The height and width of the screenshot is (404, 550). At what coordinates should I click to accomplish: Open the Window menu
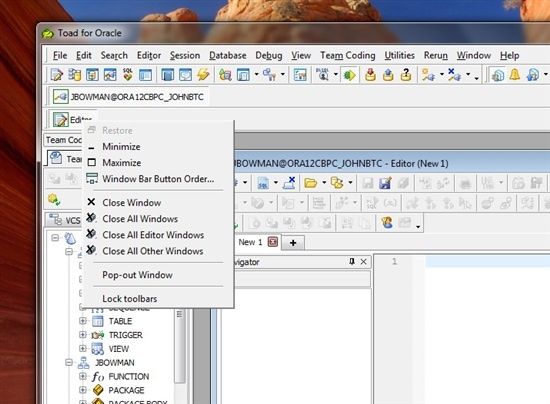474,55
